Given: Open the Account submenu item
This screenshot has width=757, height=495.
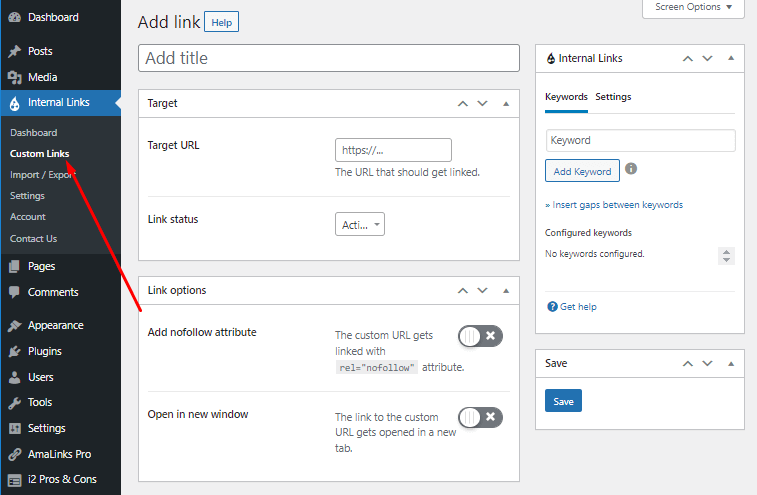Looking at the screenshot, I should point(28,217).
